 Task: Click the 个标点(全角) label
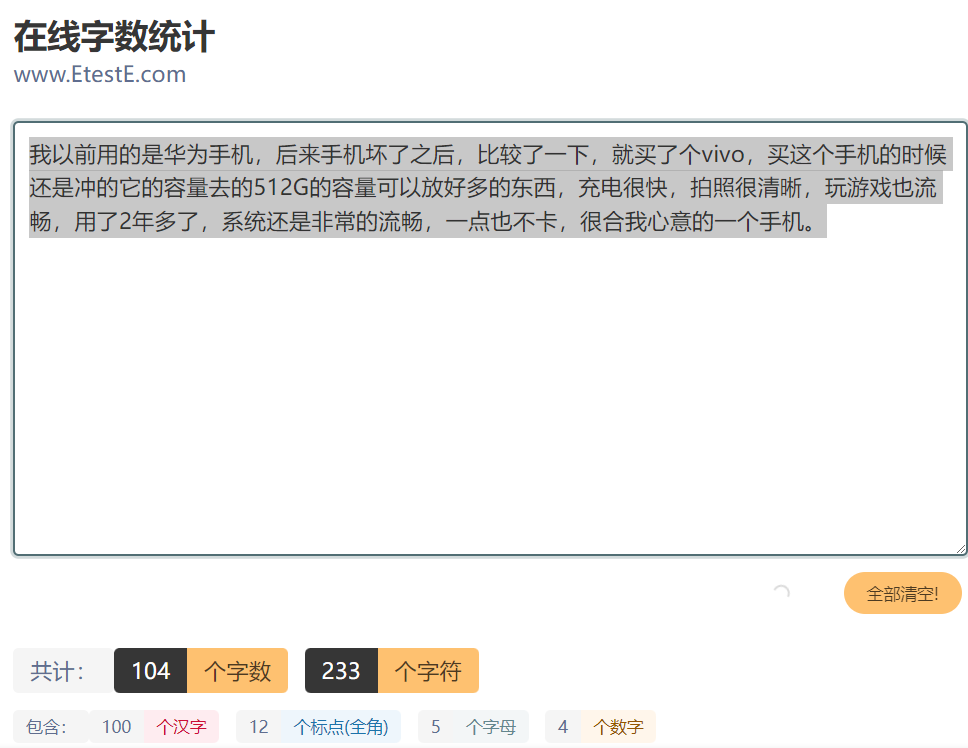coord(341,726)
